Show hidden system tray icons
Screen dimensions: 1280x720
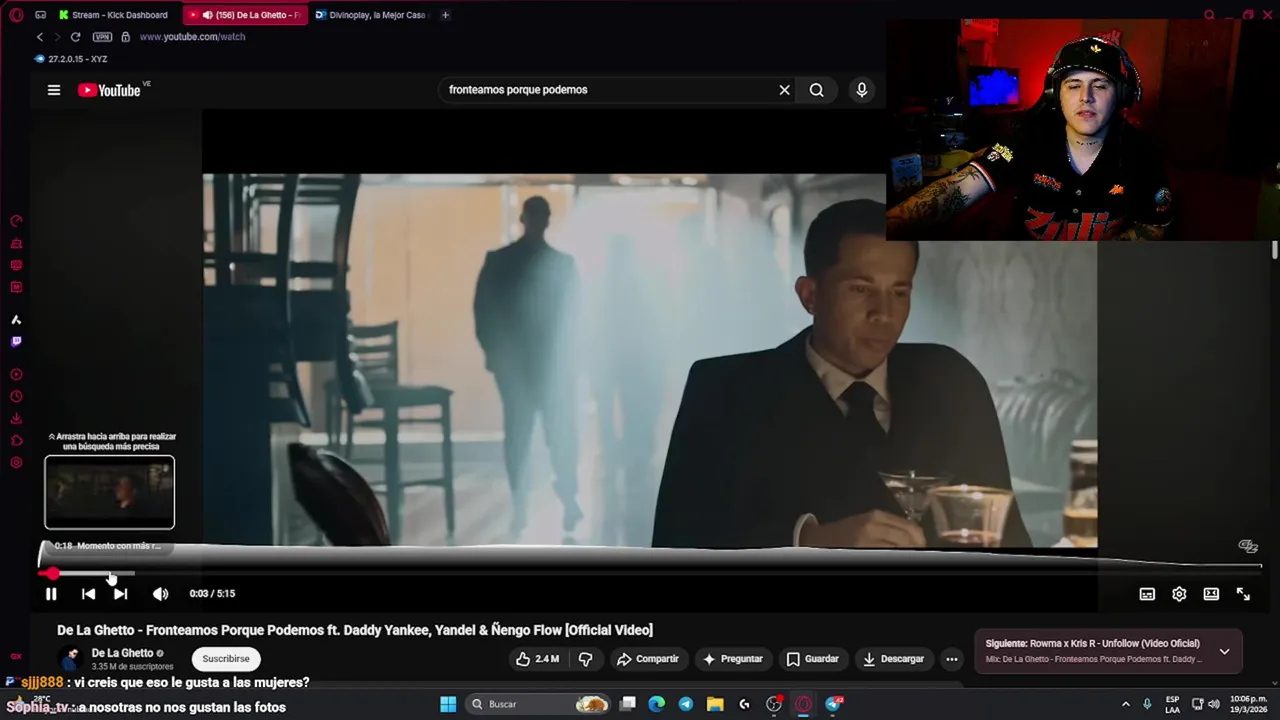click(1126, 704)
